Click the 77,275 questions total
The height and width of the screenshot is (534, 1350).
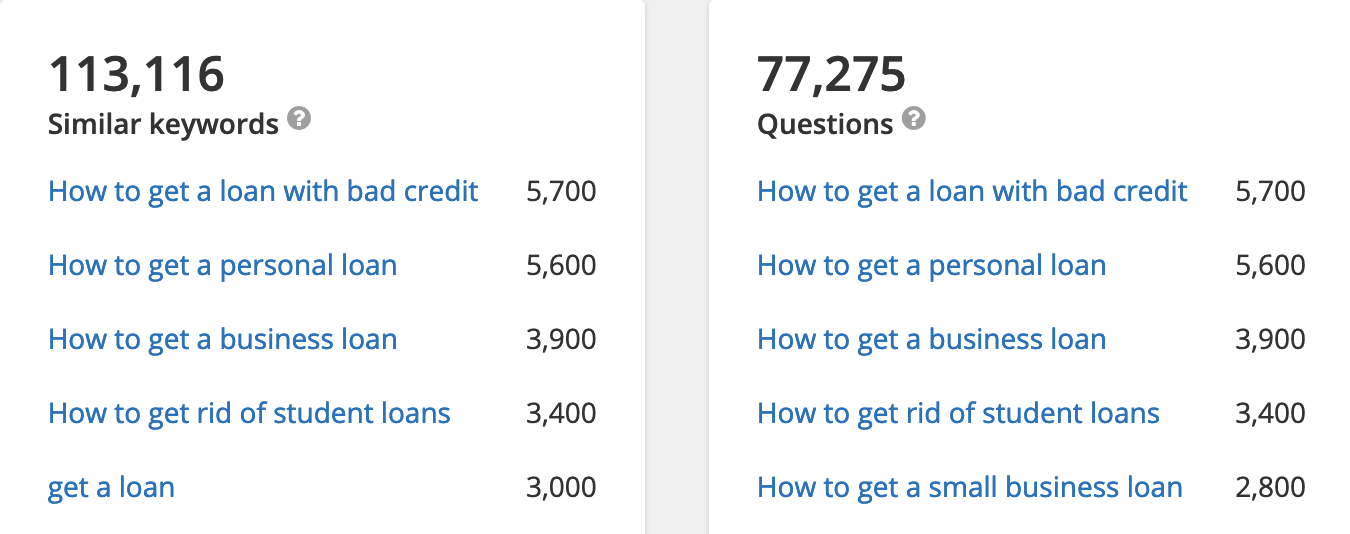coord(831,75)
